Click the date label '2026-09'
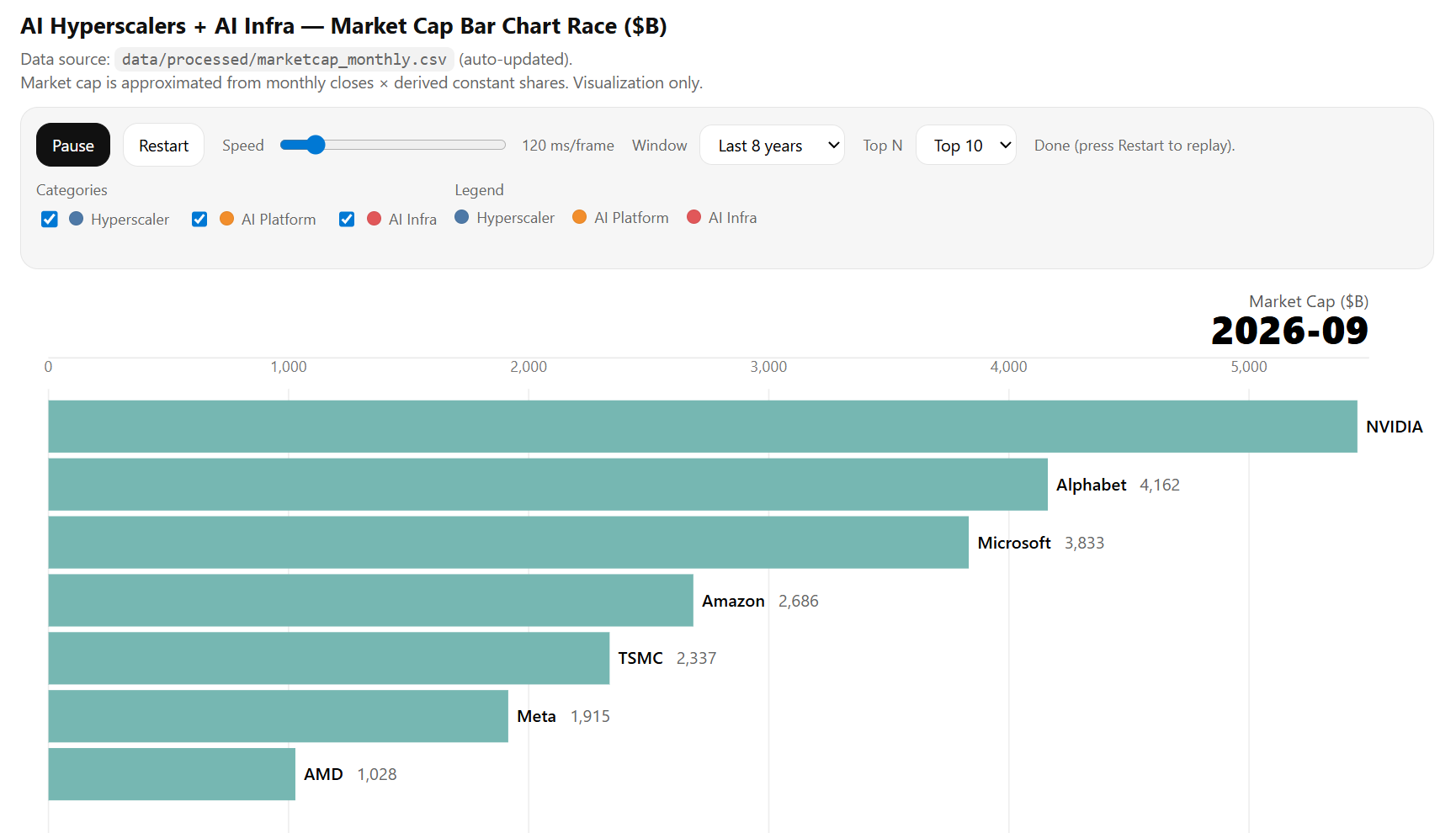This screenshot has width=1456, height=833. click(x=1289, y=331)
